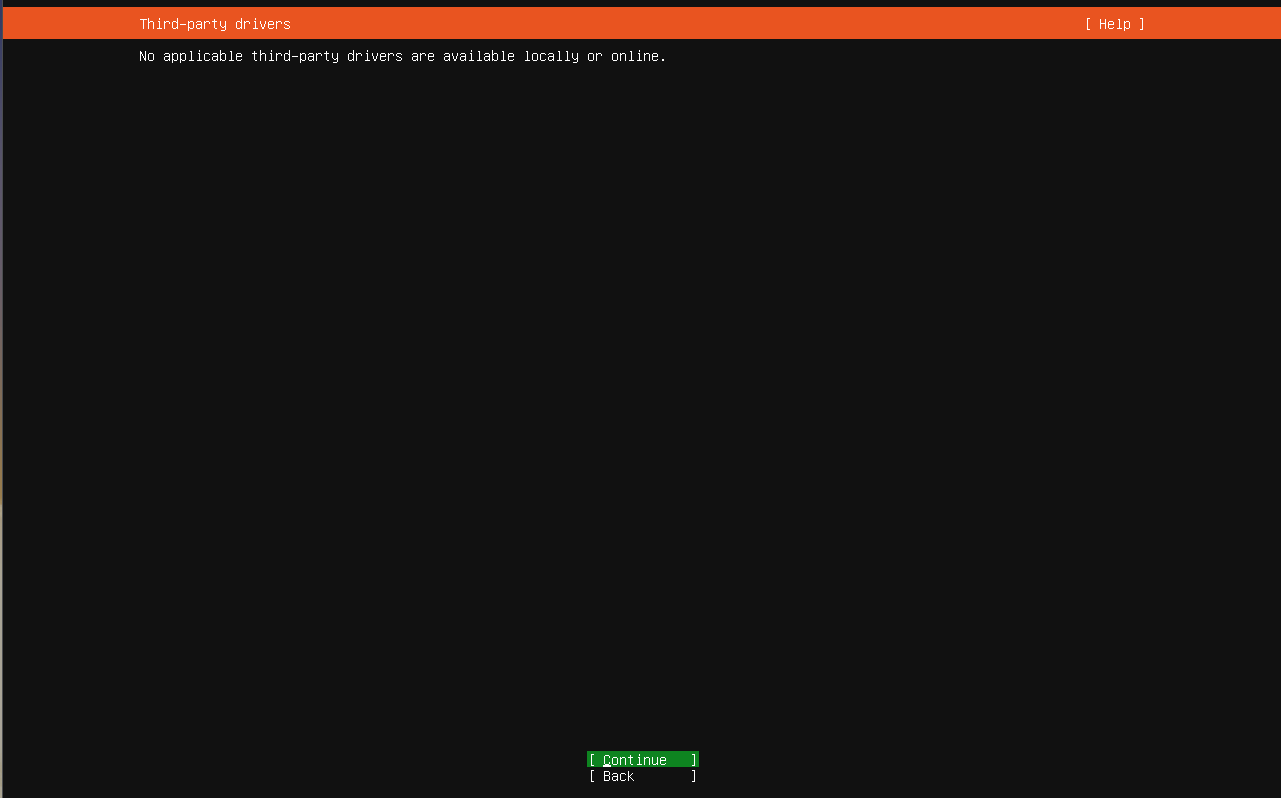The image size is (1281, 798).
Task: Click the word "drivers" in the header title
Action: point(263,24)
